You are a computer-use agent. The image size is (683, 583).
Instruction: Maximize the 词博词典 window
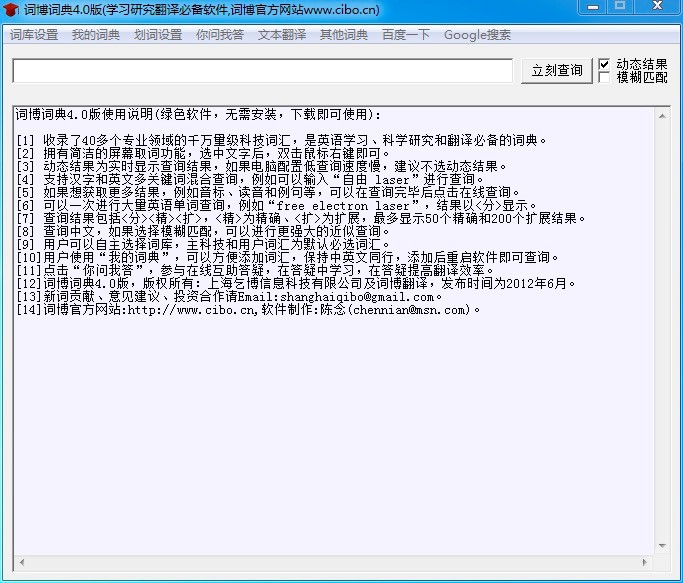[620, 6]
